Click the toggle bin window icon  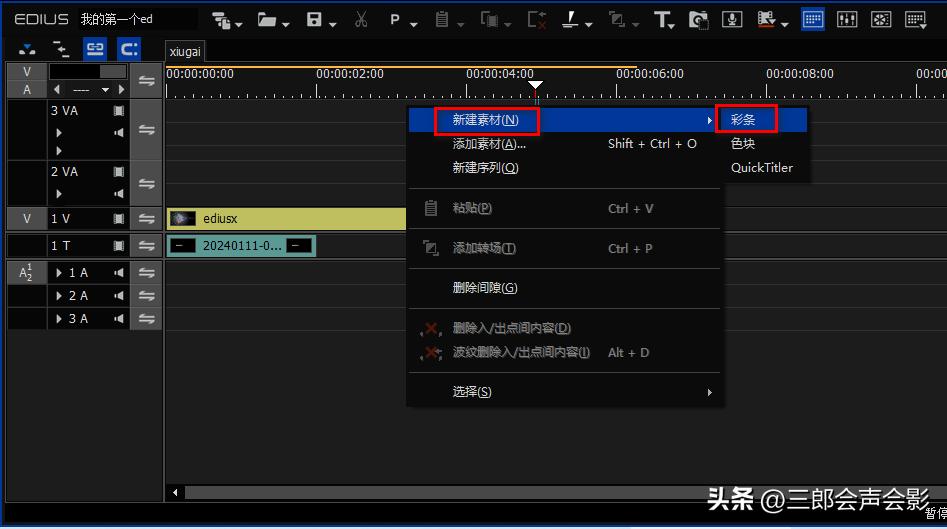[x=813, y=20]
